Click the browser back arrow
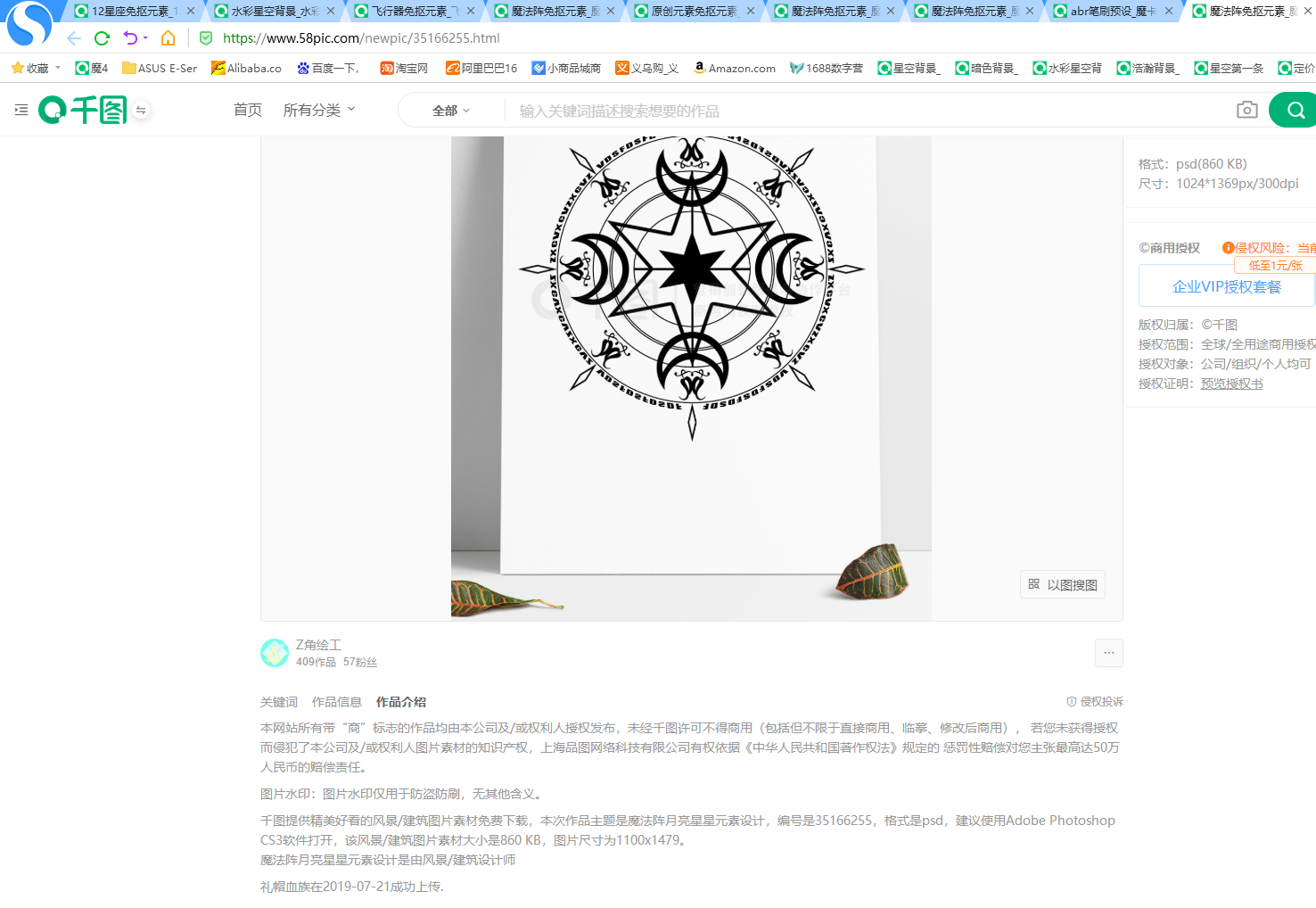The image size is (1316, 908). 74,38
